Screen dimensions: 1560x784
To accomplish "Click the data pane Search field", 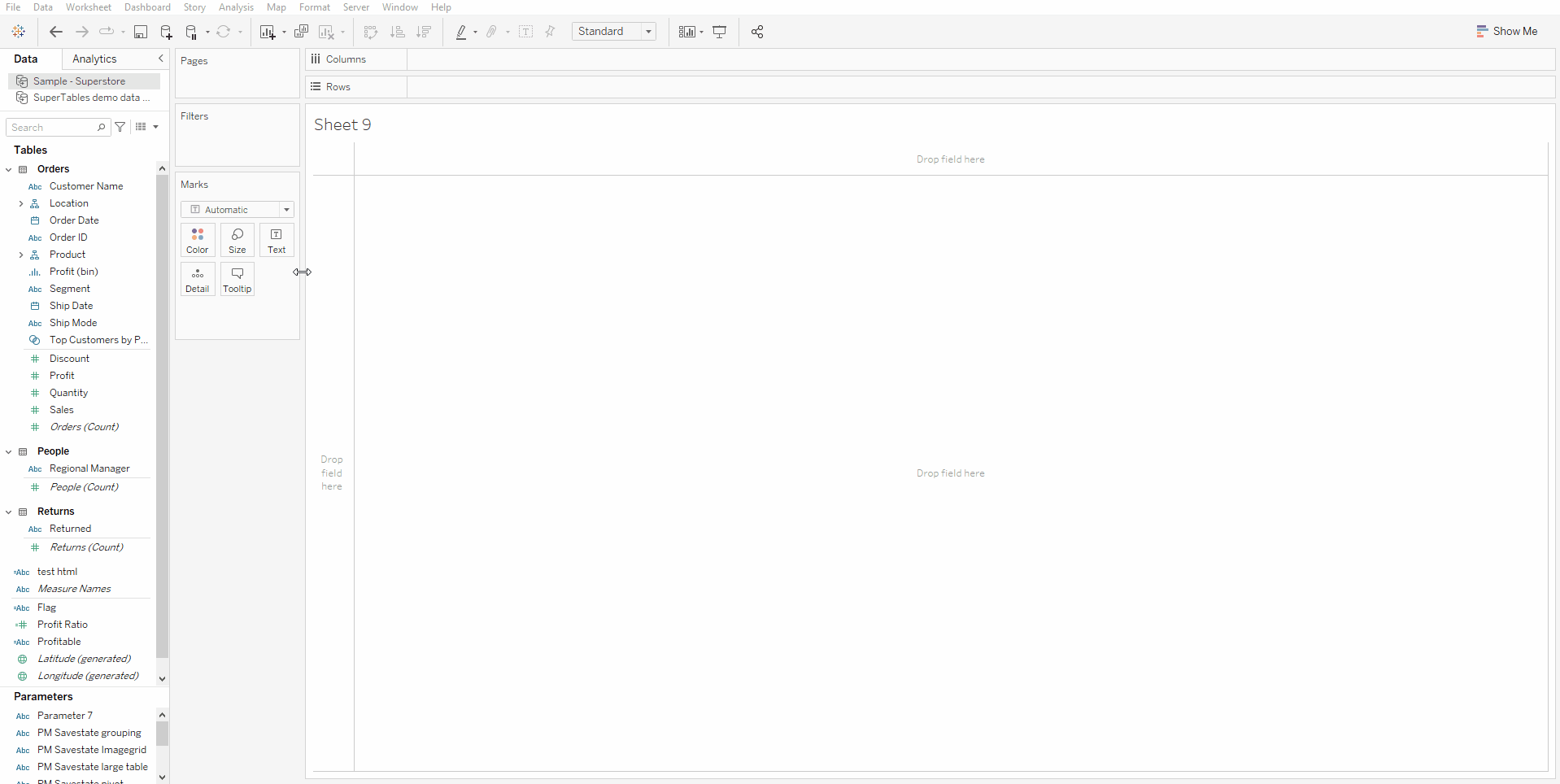I will (53, 128).
